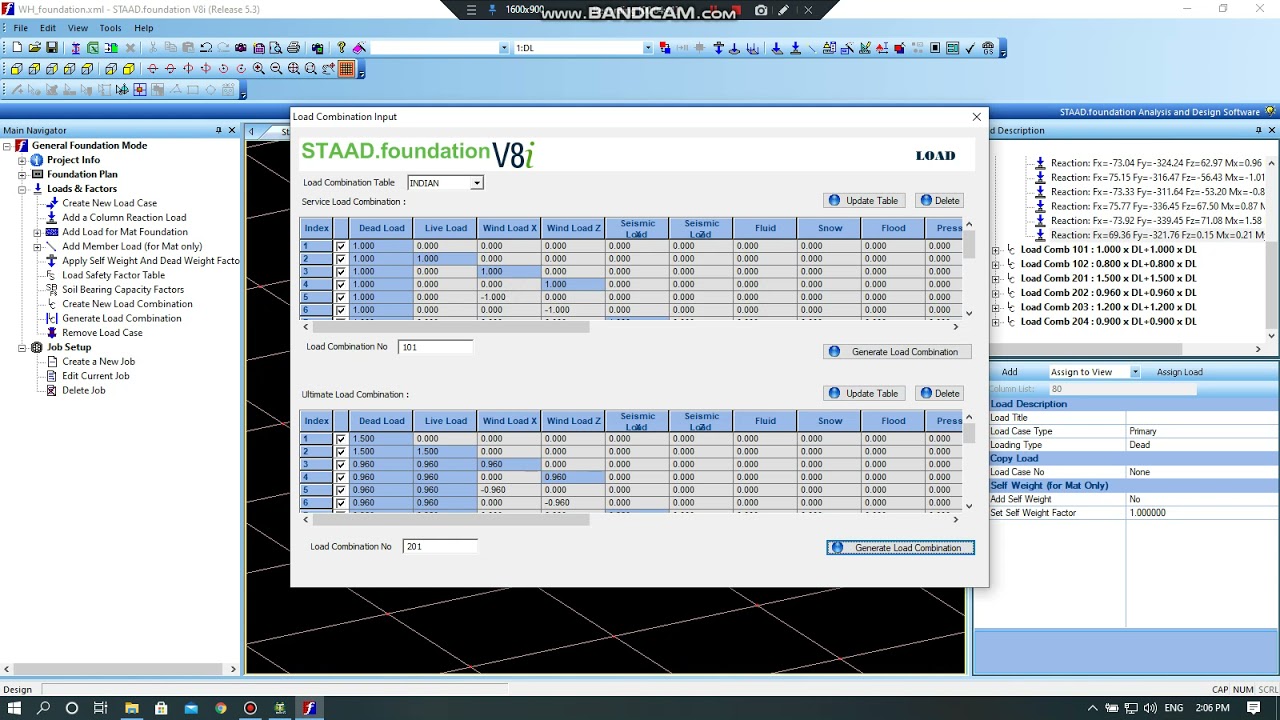The height and width of the screenshot is (720, 1280).
Task: Open the Edit menu
Action: (x=48, y=28)
